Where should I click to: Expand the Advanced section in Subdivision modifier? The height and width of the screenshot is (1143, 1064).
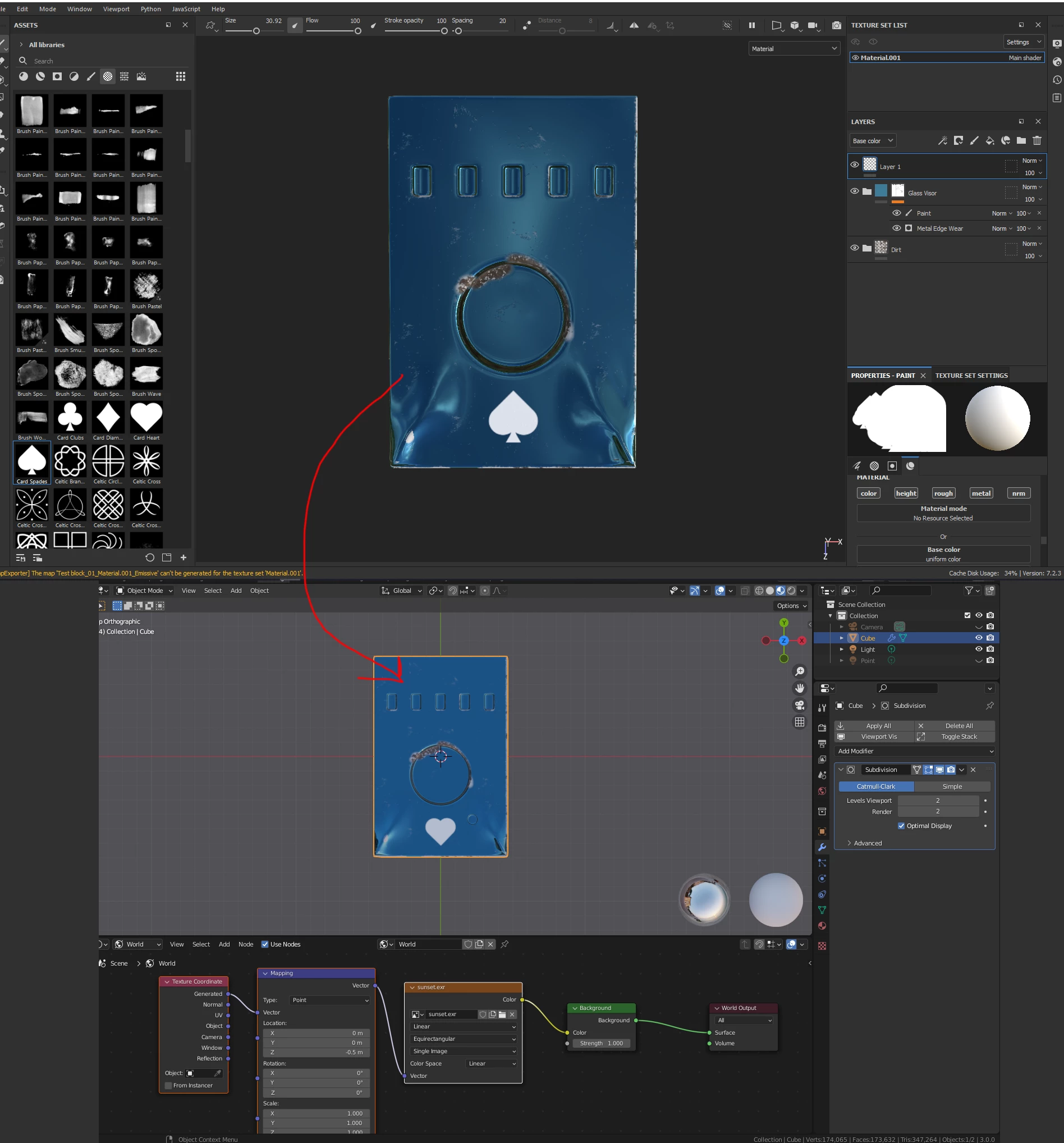(x=867, y=843)
